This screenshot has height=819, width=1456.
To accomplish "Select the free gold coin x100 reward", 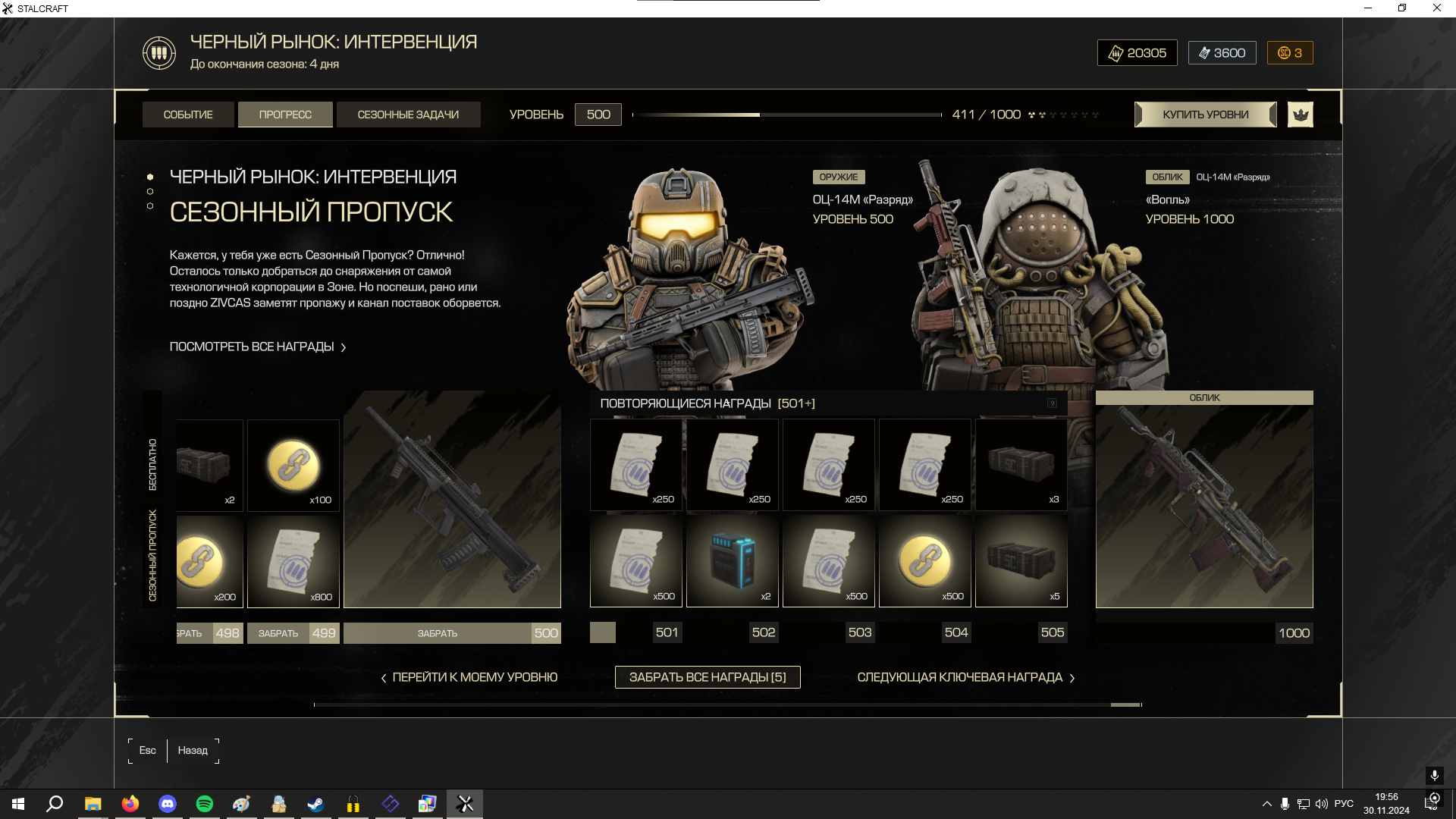I will 293,466.
